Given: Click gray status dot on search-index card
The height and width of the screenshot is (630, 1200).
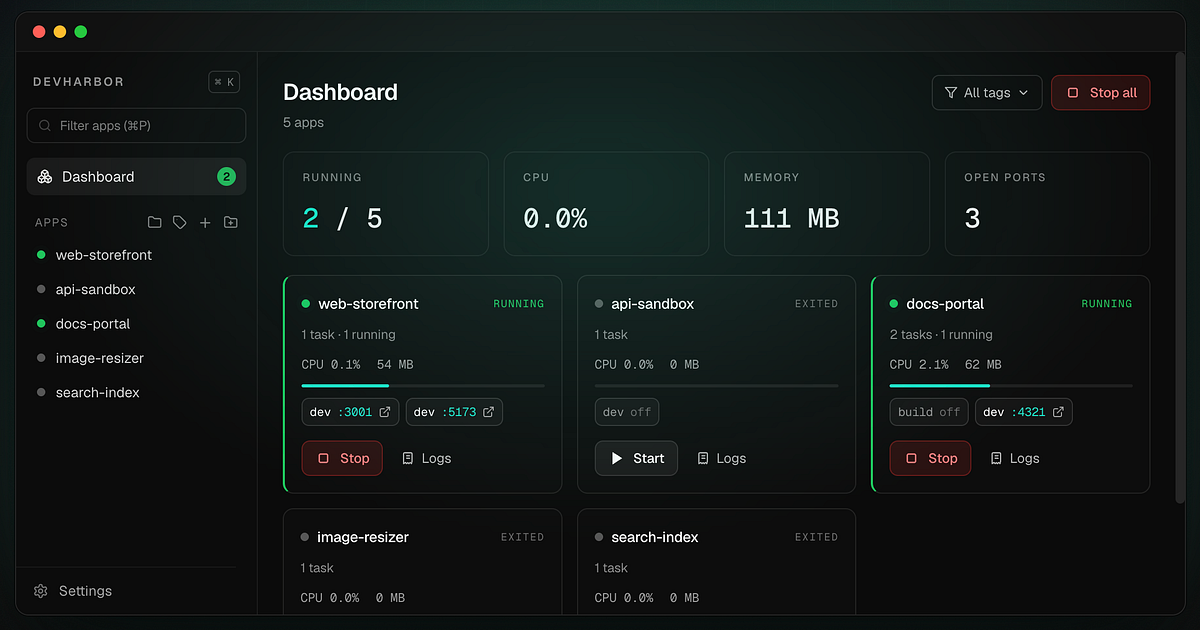Looking at the screenshot, I should click(599, 537).
